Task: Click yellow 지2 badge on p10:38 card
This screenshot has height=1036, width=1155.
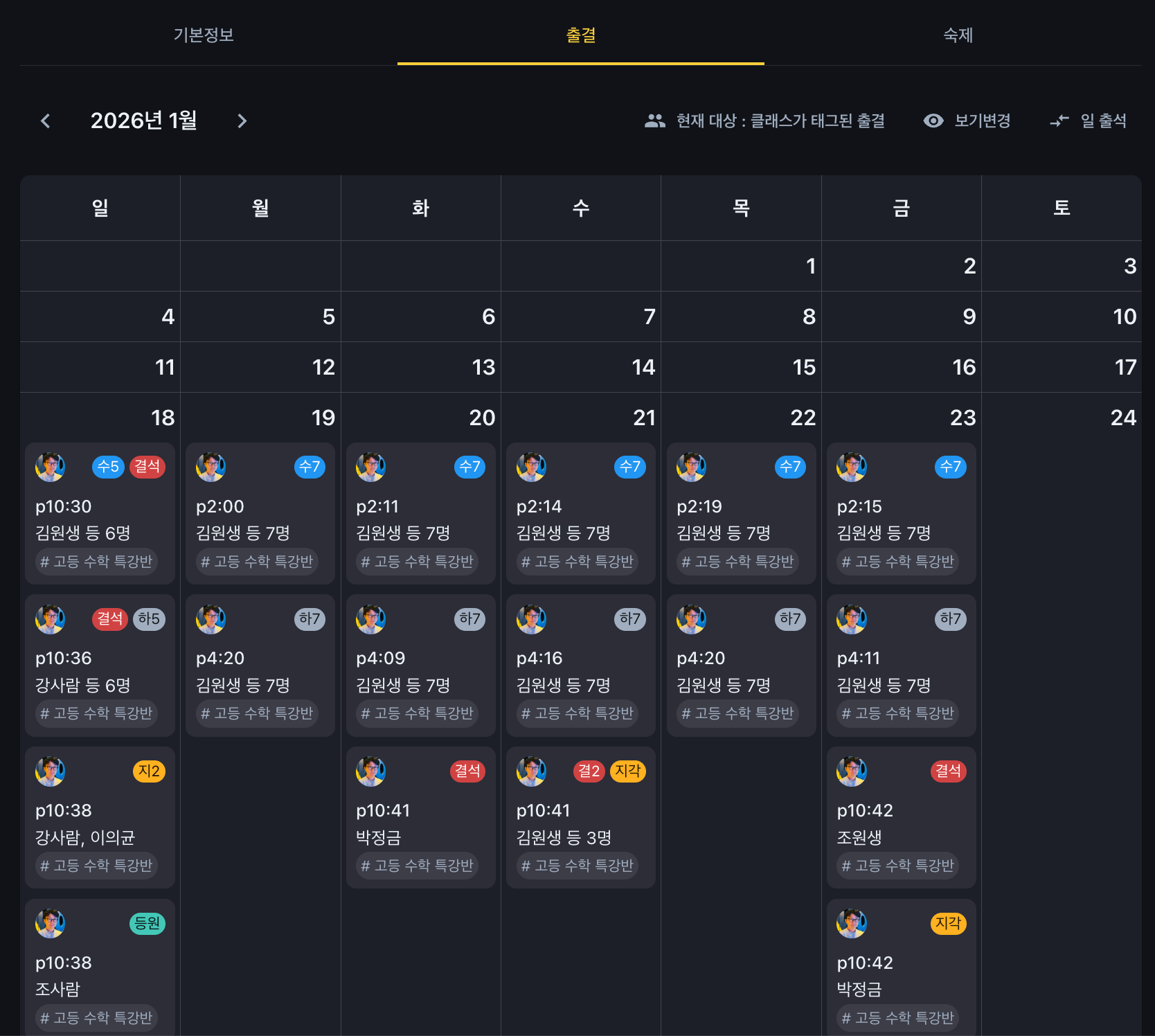Action: point(149,771)
